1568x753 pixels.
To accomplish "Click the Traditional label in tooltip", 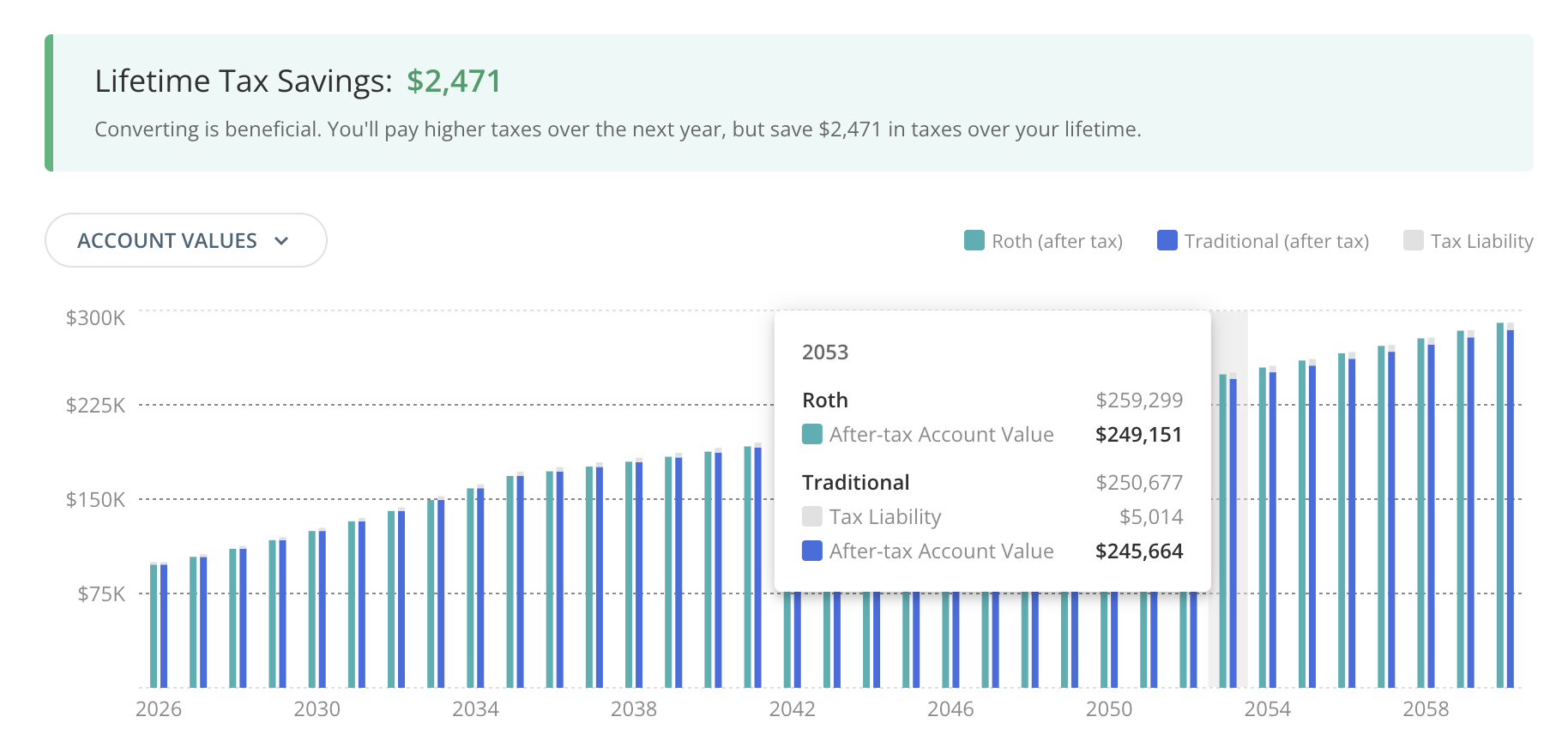I will pyautogui.click(x=856, y=483).
